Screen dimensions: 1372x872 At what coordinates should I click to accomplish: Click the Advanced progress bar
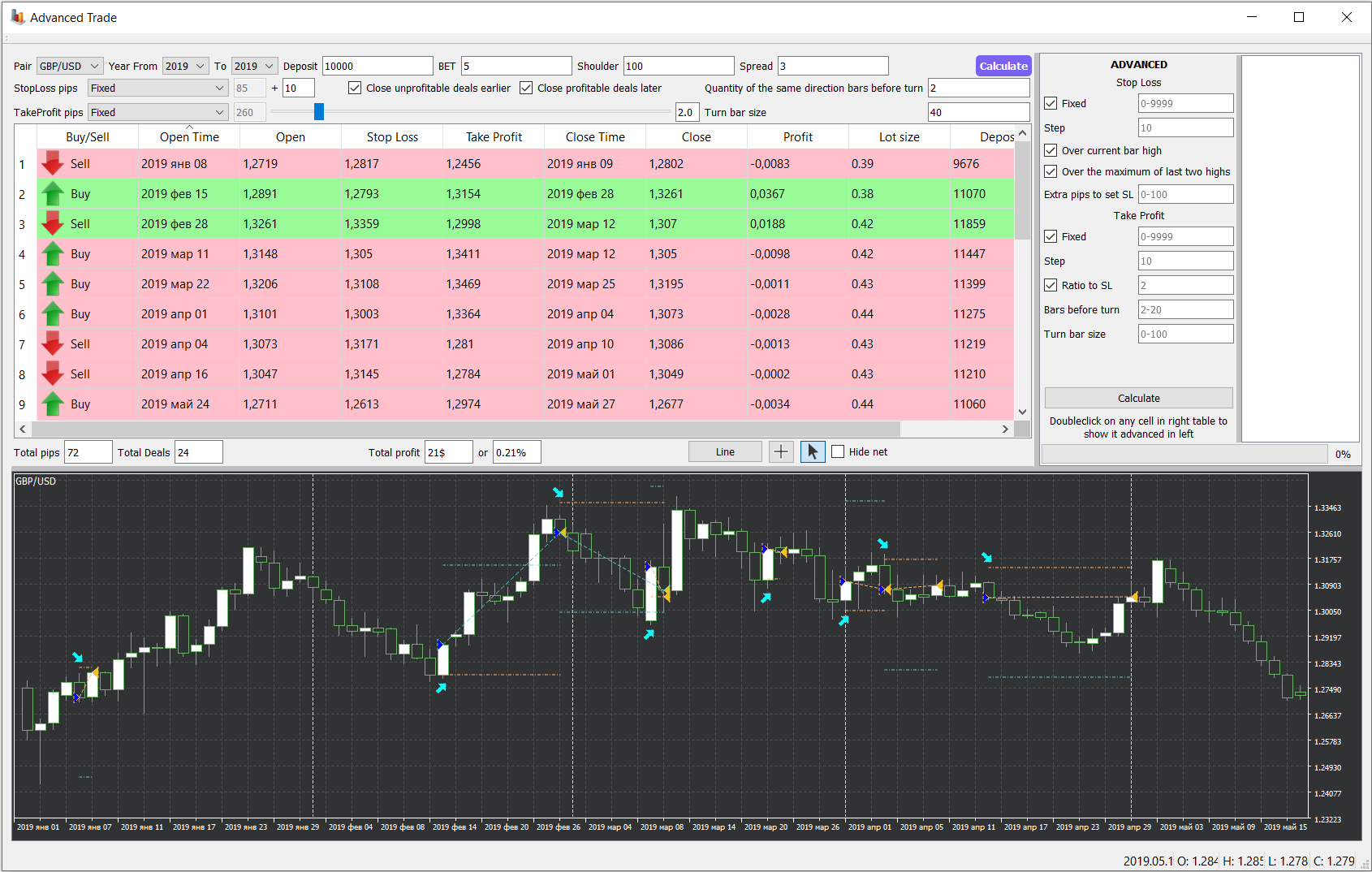pos(1184,454)
